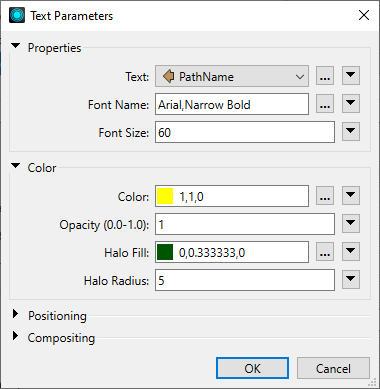Expand the Compositing section
The width and height of the screenshot is (380, 389).
15,336
